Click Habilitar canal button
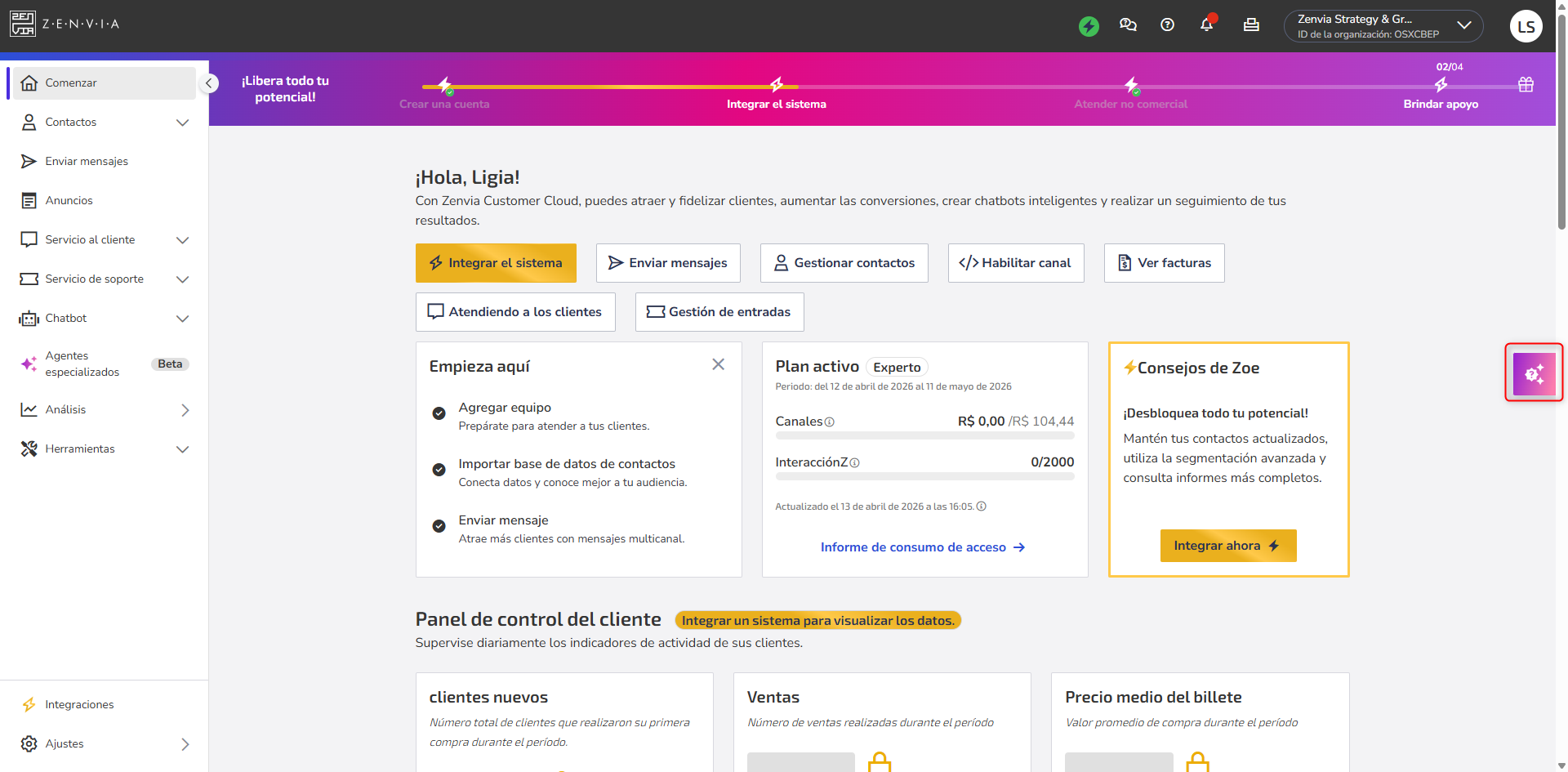This screenshot has width=1568, height=772. click(1016, 263)
